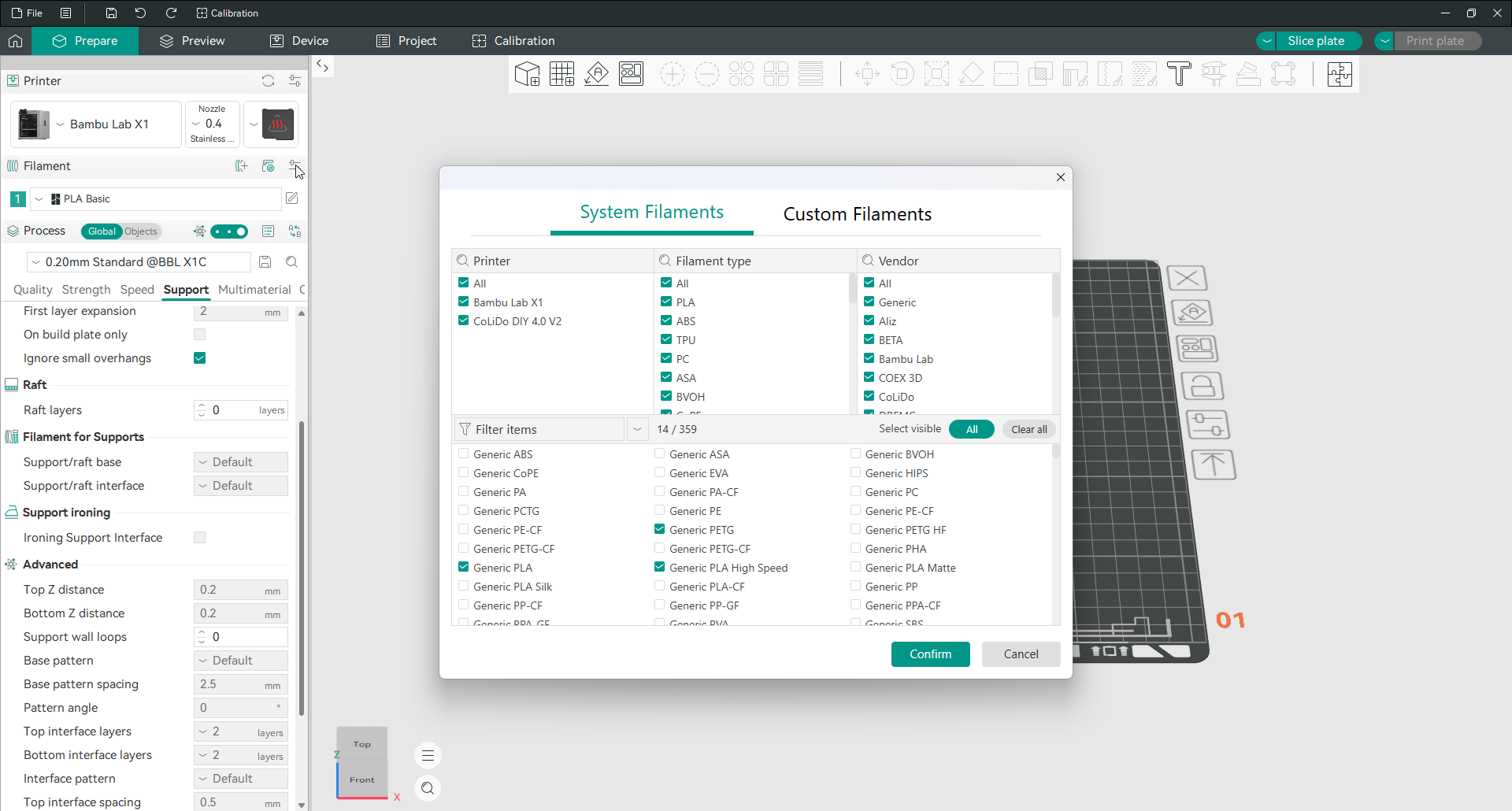This screenshot has width=1512, height=811.
Task: Open the 0.20mm Standard preset dropdown
Action: 139,262
